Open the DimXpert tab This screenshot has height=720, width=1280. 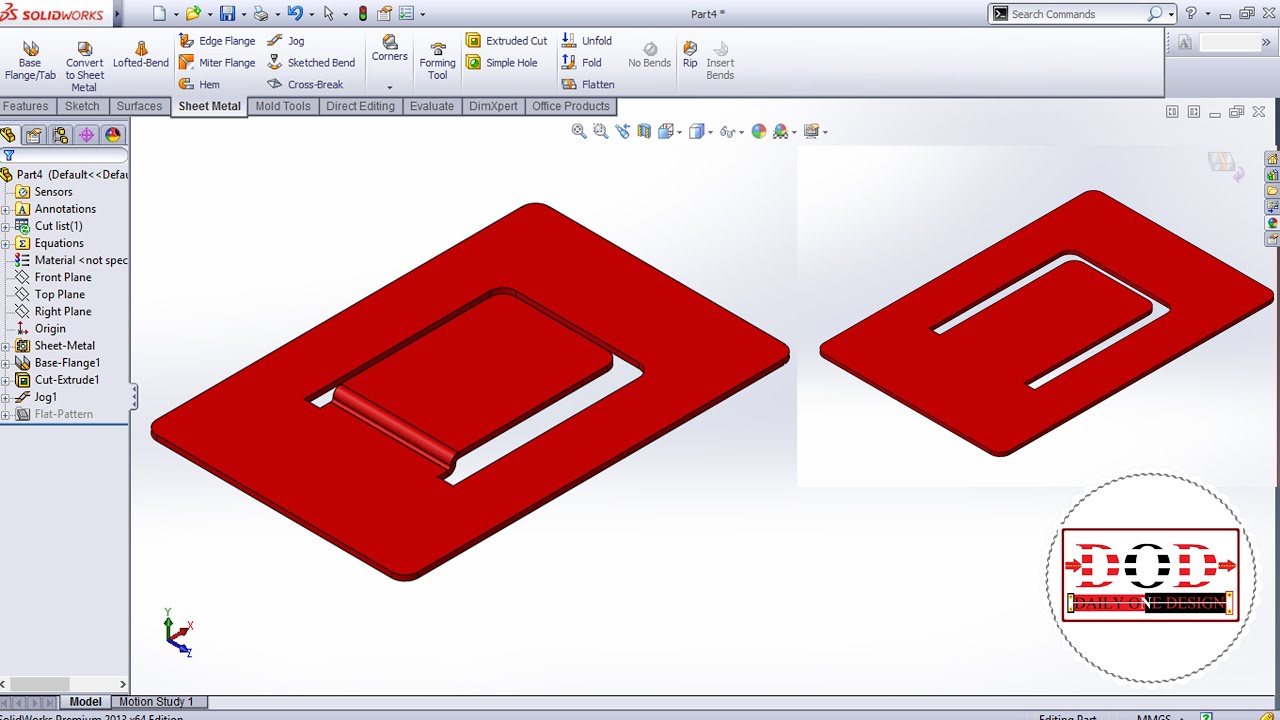click(493, 106)
